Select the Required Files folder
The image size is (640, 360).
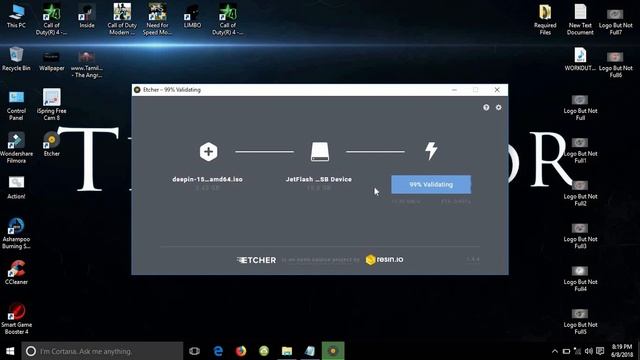click(x=545, y=20)
